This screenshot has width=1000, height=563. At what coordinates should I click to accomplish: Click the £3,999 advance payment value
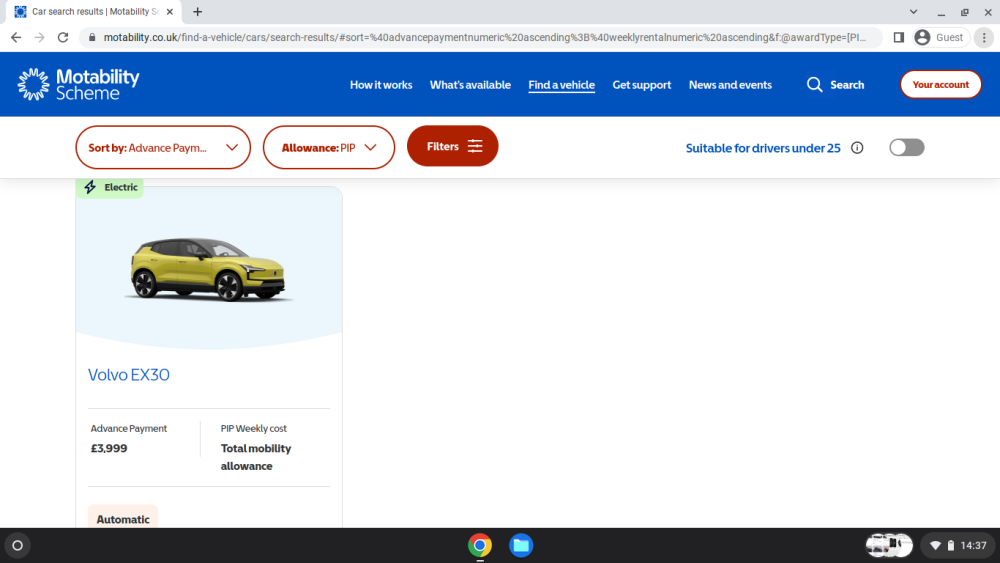pyautogui.click(x=109, y=448)
